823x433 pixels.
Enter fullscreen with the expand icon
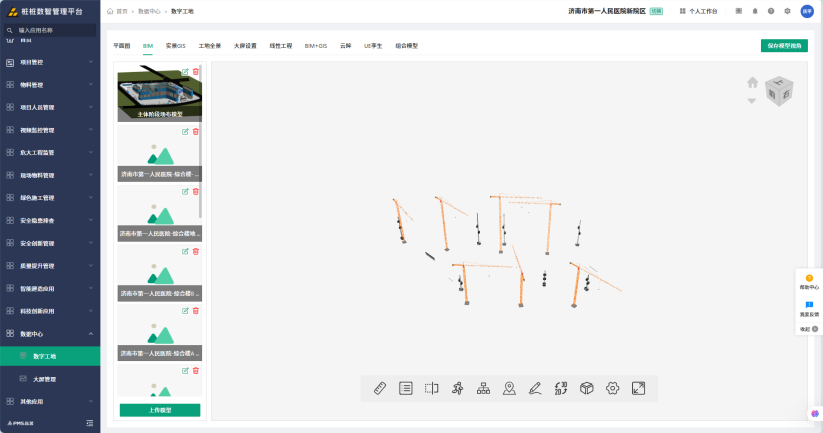click(x=638, y=388)
